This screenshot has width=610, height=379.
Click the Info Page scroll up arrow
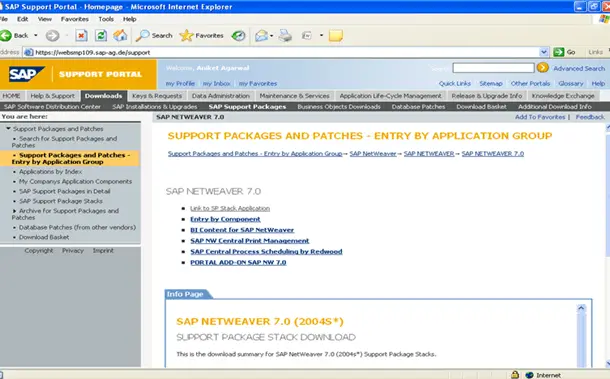[x=581, y=308]
